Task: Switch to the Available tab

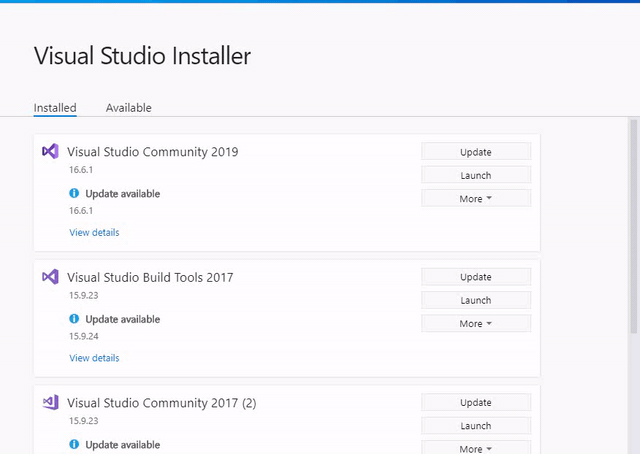Action: 129,108
